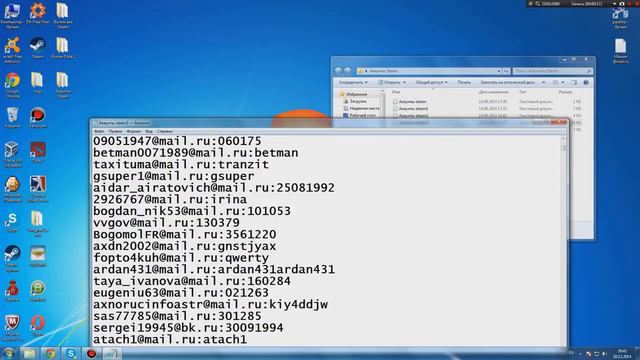Select Загрузки in the Explorer sidebar

(358, 101)
